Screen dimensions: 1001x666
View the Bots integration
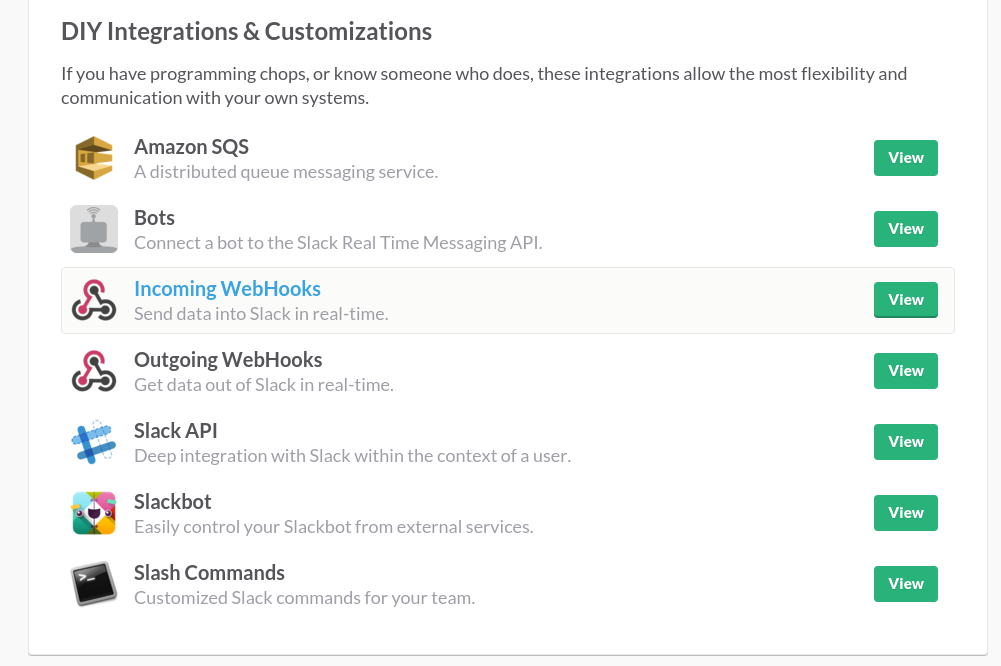point(905,229)
